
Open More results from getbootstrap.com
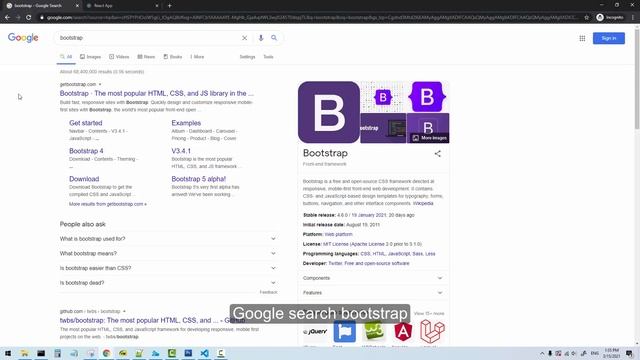pyautogui.click(x=108, y=204)
